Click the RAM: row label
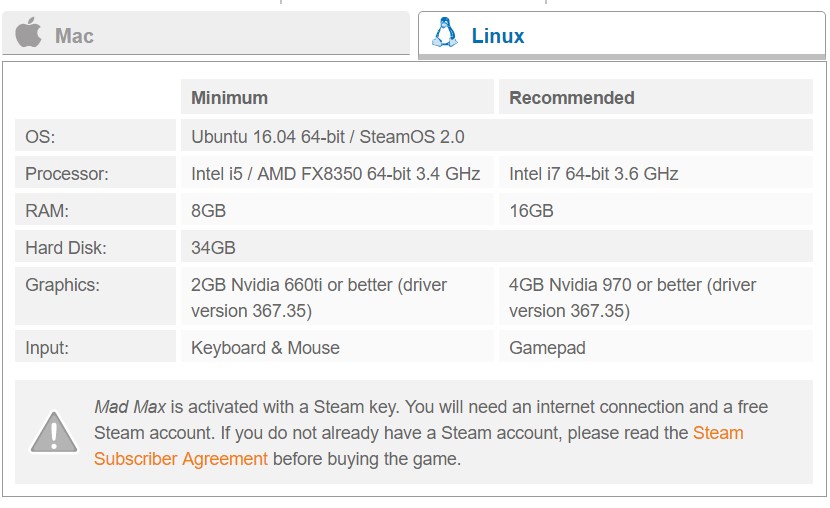 (x=95, y=211)
